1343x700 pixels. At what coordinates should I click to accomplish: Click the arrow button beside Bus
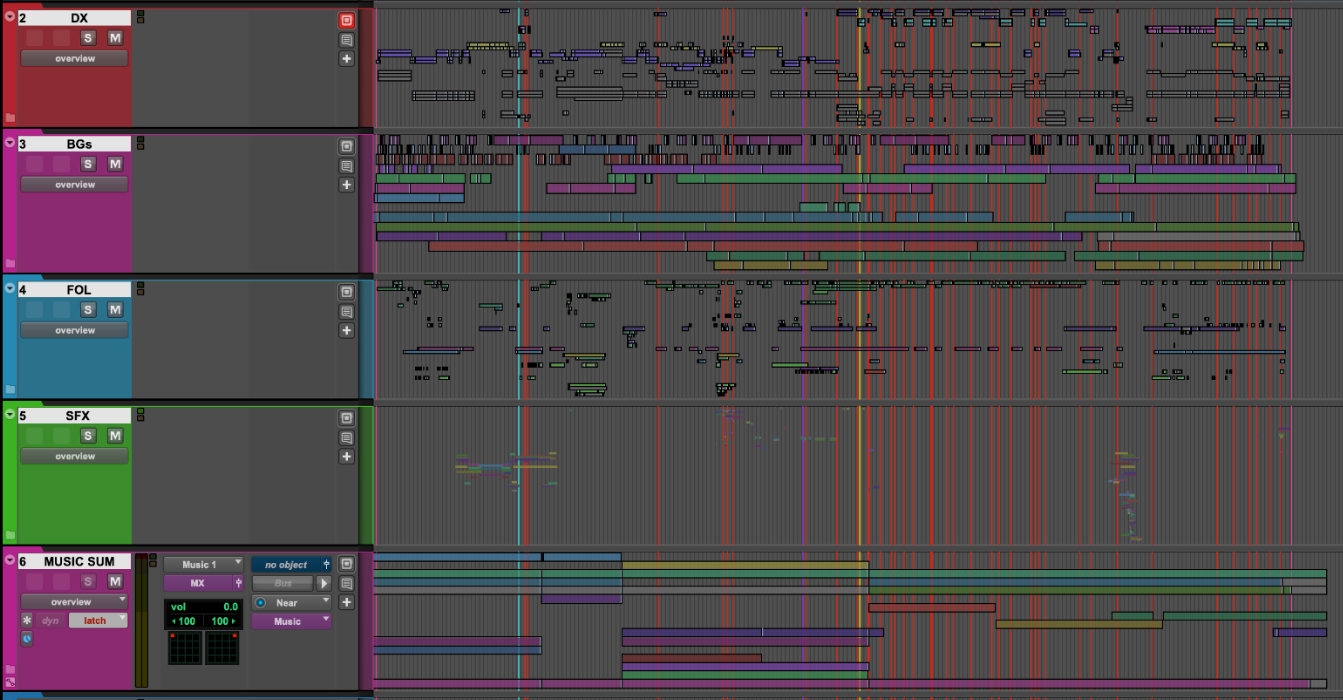click(324, 583)
